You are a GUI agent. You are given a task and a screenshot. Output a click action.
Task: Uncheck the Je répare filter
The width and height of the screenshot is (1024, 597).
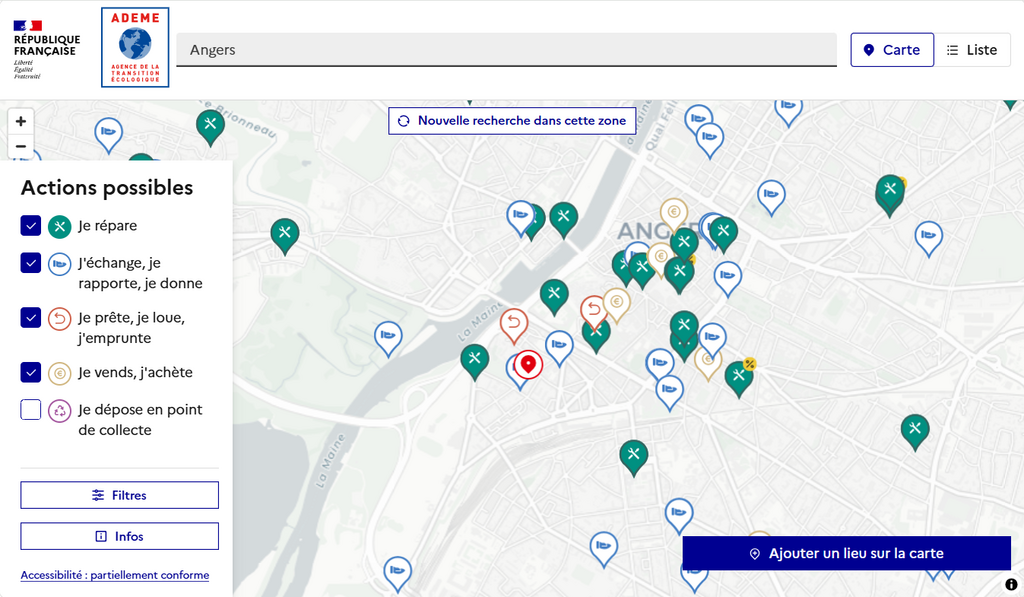[31, 226]
